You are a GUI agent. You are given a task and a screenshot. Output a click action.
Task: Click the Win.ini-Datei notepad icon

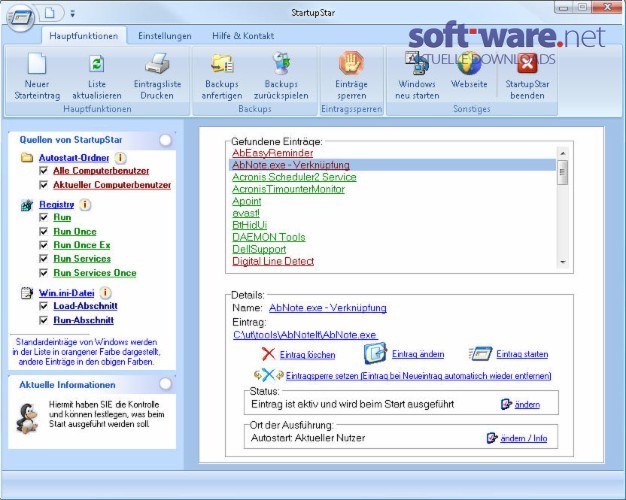tap(27, 293)
